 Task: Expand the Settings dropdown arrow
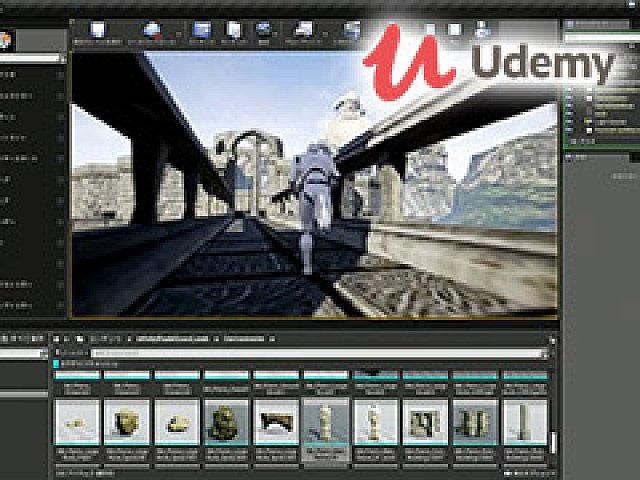[276, 34]
